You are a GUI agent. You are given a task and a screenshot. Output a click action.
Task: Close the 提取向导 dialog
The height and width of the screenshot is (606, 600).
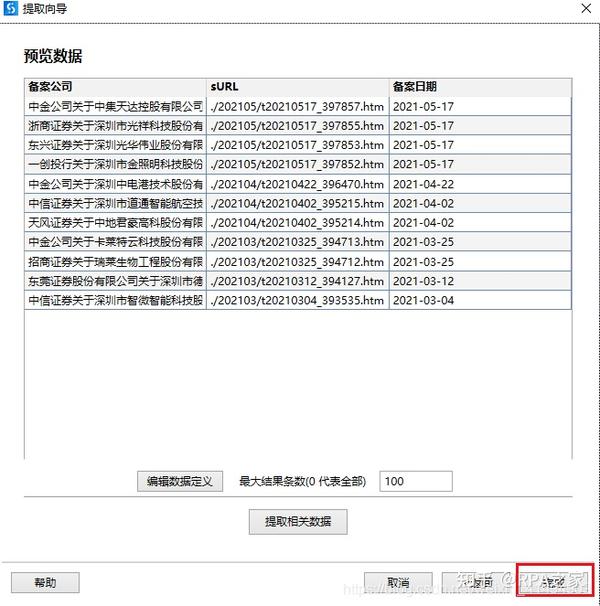tap(586, 8)
